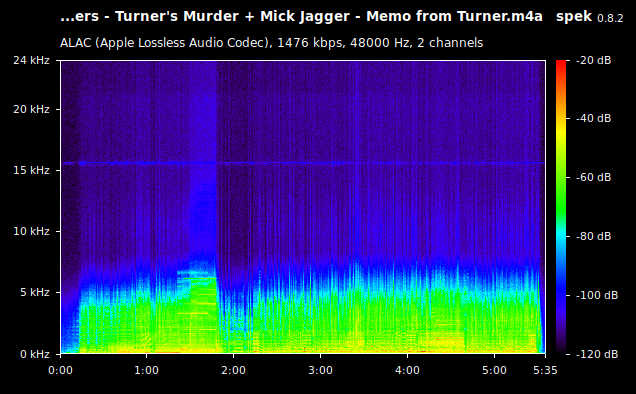Viewport: 636px width, 394px height.
Task: Click the '4:00' time axis label
Action: point(407,370)
